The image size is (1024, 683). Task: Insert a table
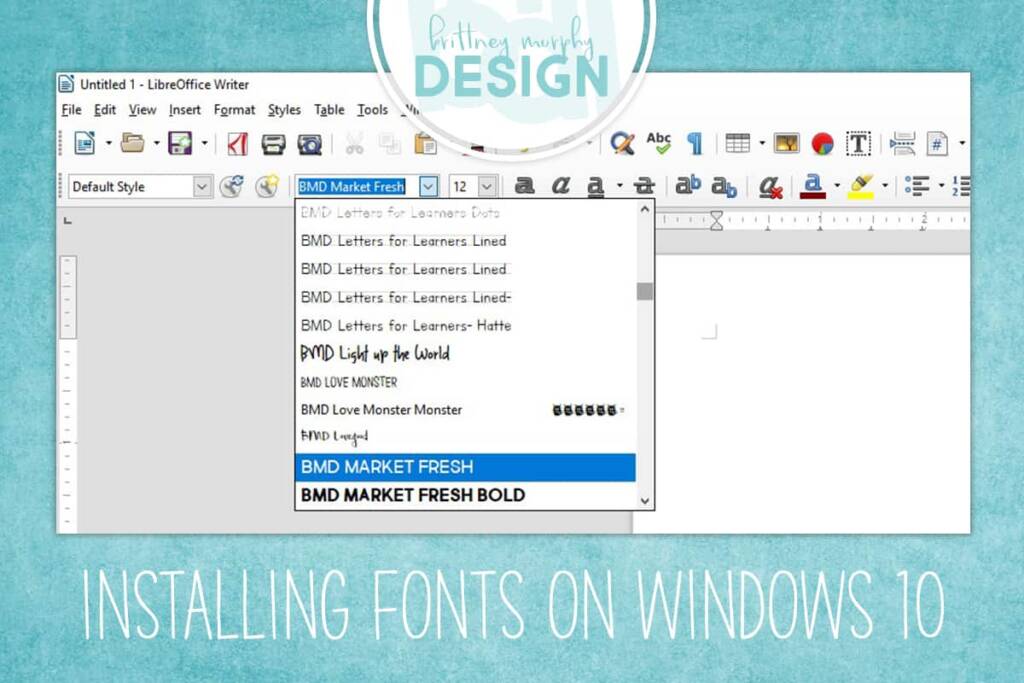tap(737, 143)
